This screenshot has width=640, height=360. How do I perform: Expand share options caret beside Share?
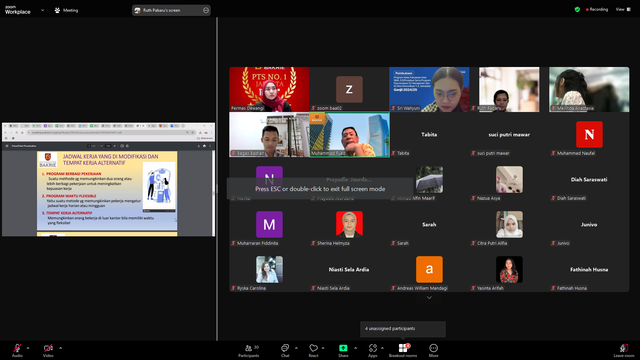pyautogui.click(x=355, y=348)
